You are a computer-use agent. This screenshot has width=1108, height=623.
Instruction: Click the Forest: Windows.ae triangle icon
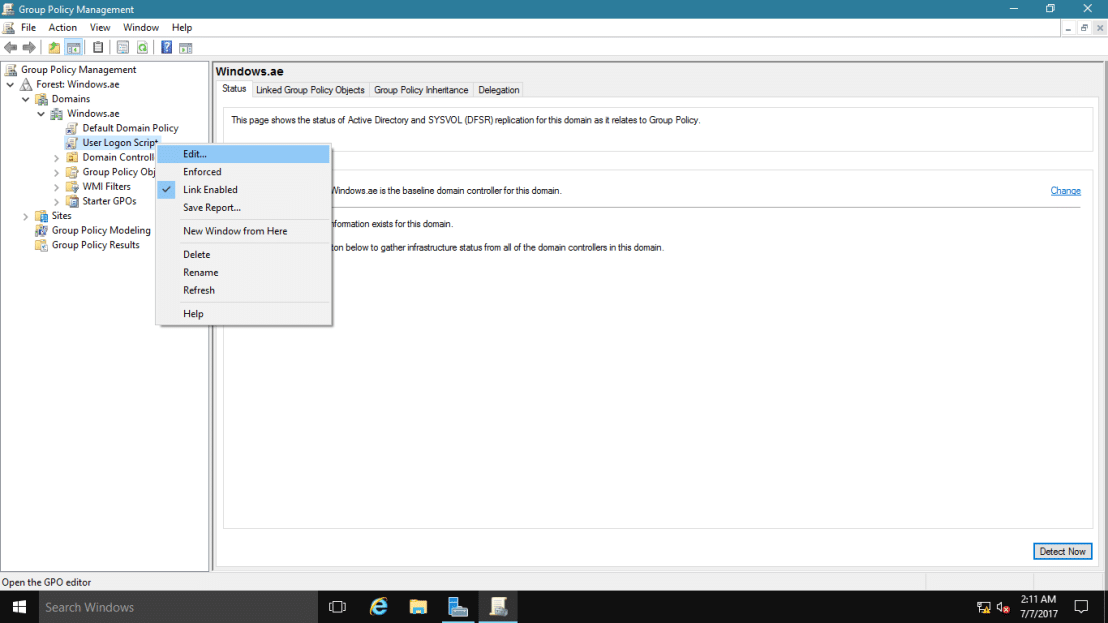point(26,84)
